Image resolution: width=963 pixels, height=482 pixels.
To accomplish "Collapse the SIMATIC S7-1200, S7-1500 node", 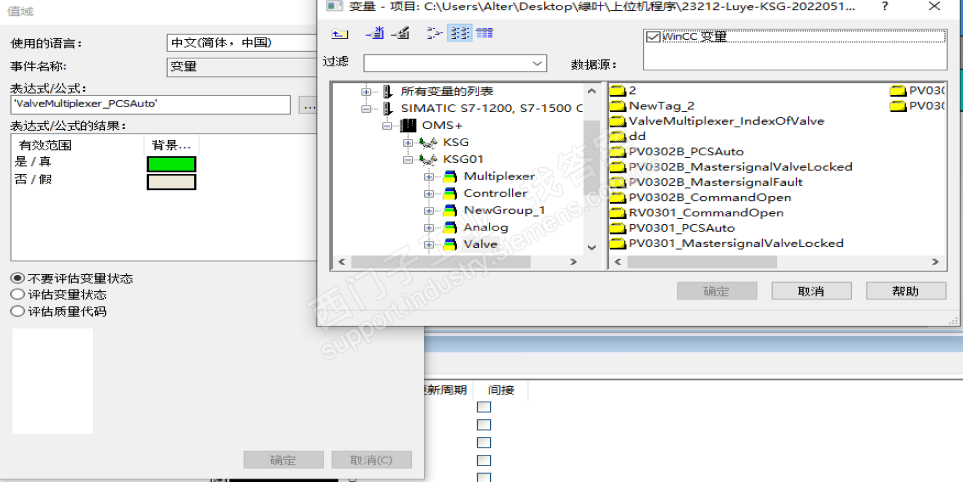I will [367, 109].
